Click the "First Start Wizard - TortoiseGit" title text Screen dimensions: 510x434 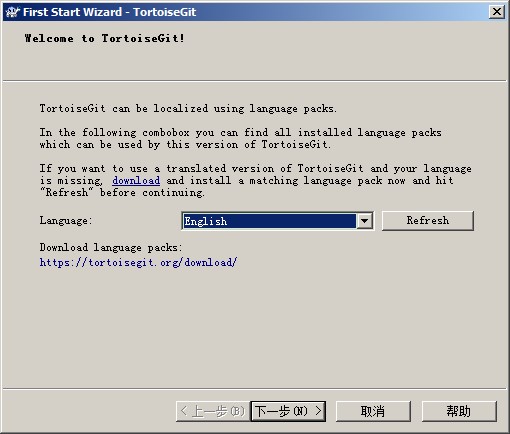pyautogui.click(x=109, y=12)
